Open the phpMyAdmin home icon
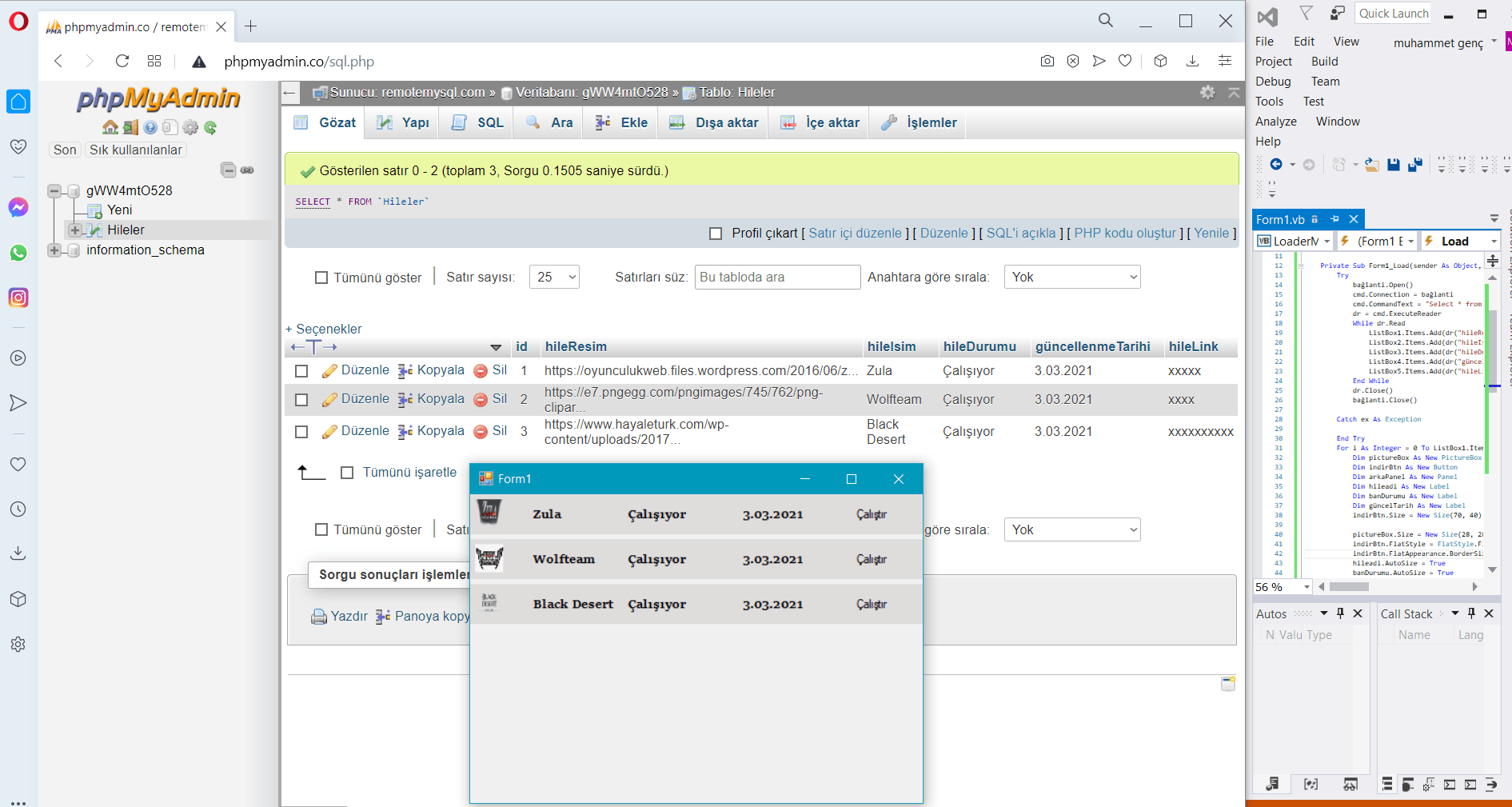 coord(110,127)
